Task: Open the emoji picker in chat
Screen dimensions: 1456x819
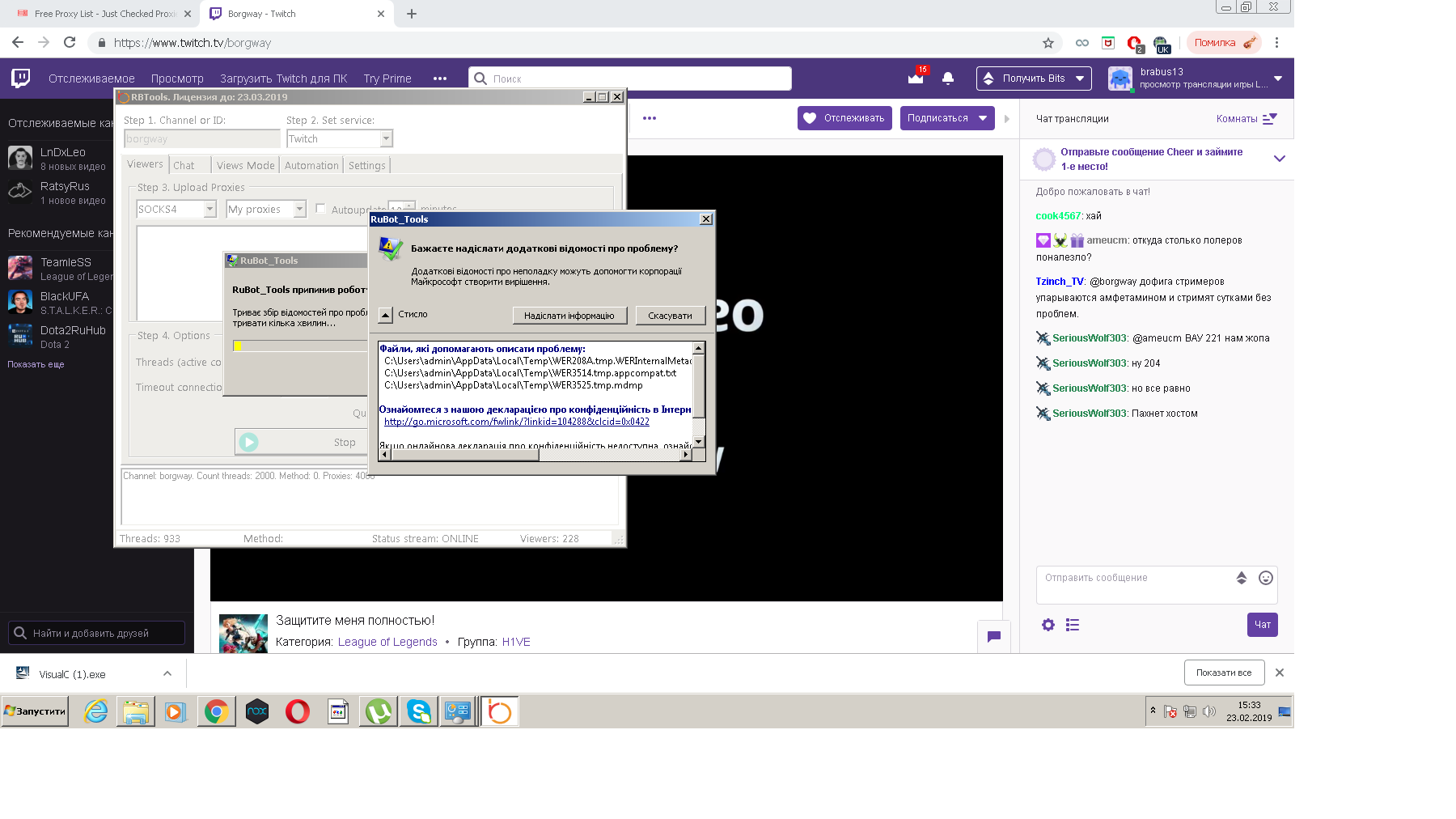Action: tap(1266, 578)
